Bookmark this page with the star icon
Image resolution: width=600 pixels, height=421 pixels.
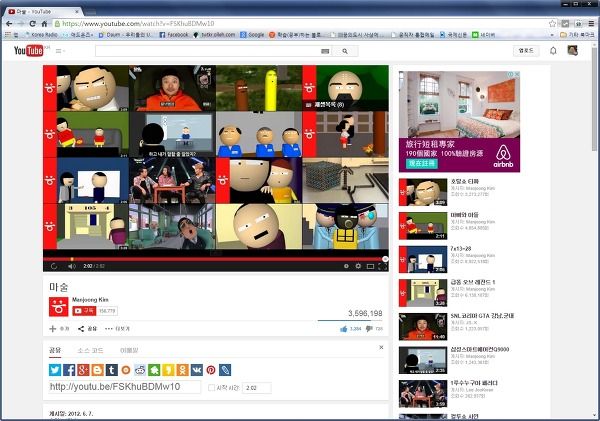(x=552, y=24)
